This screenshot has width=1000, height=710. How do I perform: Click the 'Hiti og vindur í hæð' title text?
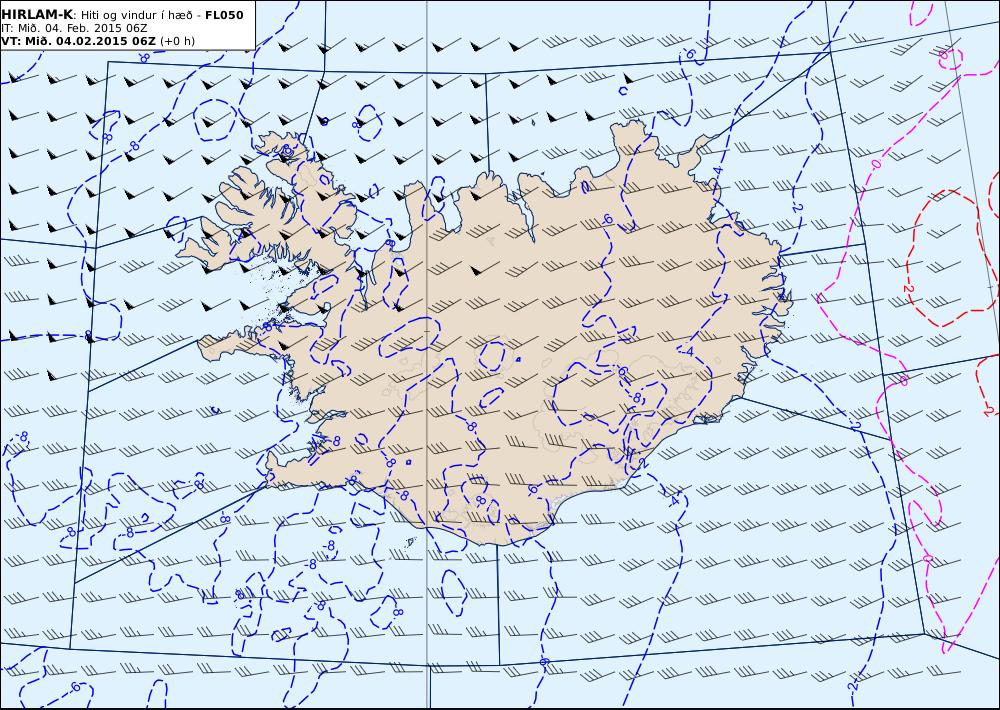(138, 15)
